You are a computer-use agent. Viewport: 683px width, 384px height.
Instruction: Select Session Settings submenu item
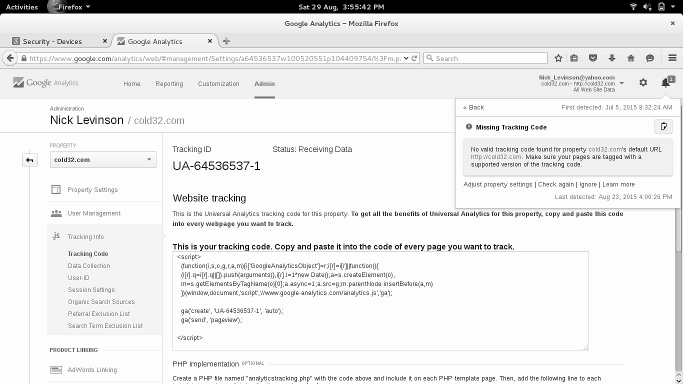[x=91, y=290]
